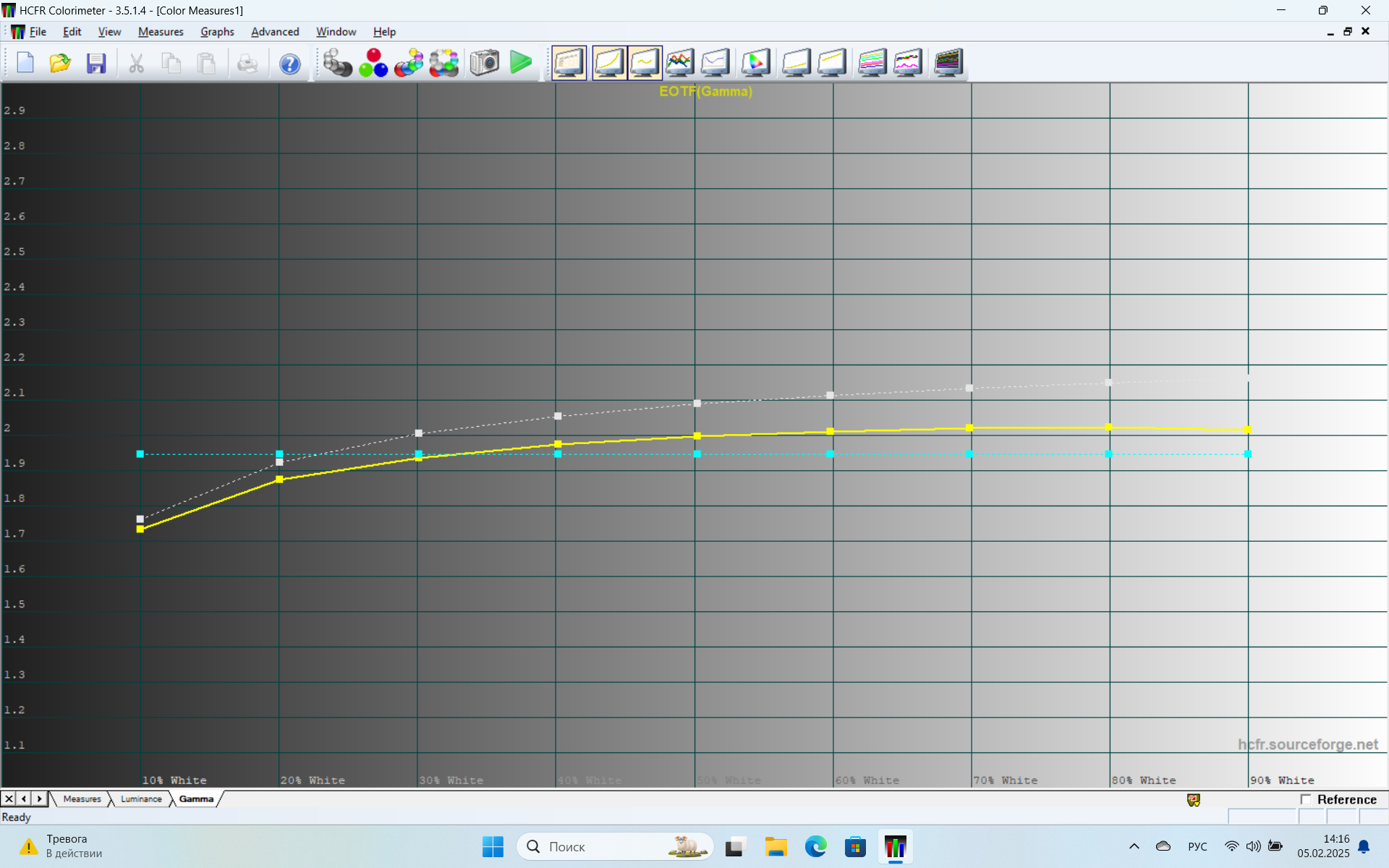
Task: Switch to the Luminance tab
Action: point(141,799)
